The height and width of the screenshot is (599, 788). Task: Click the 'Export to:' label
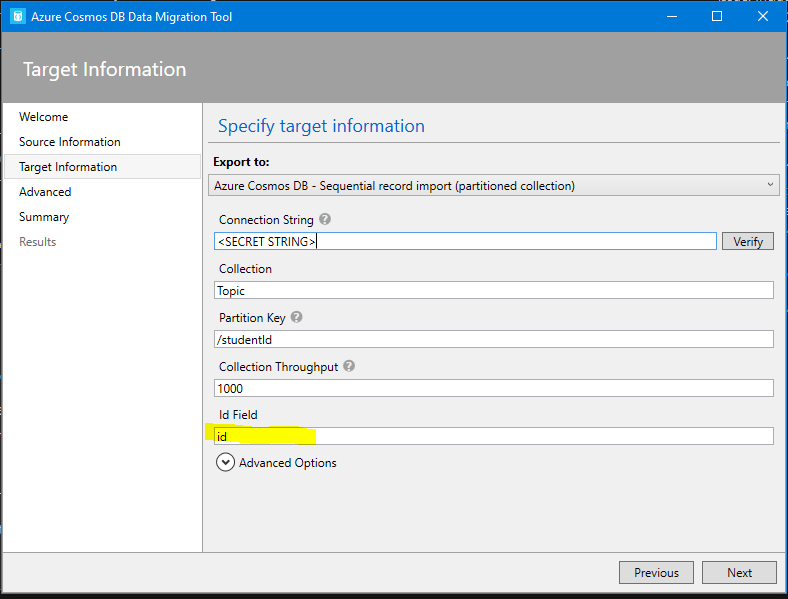click(x=241, y=162)
